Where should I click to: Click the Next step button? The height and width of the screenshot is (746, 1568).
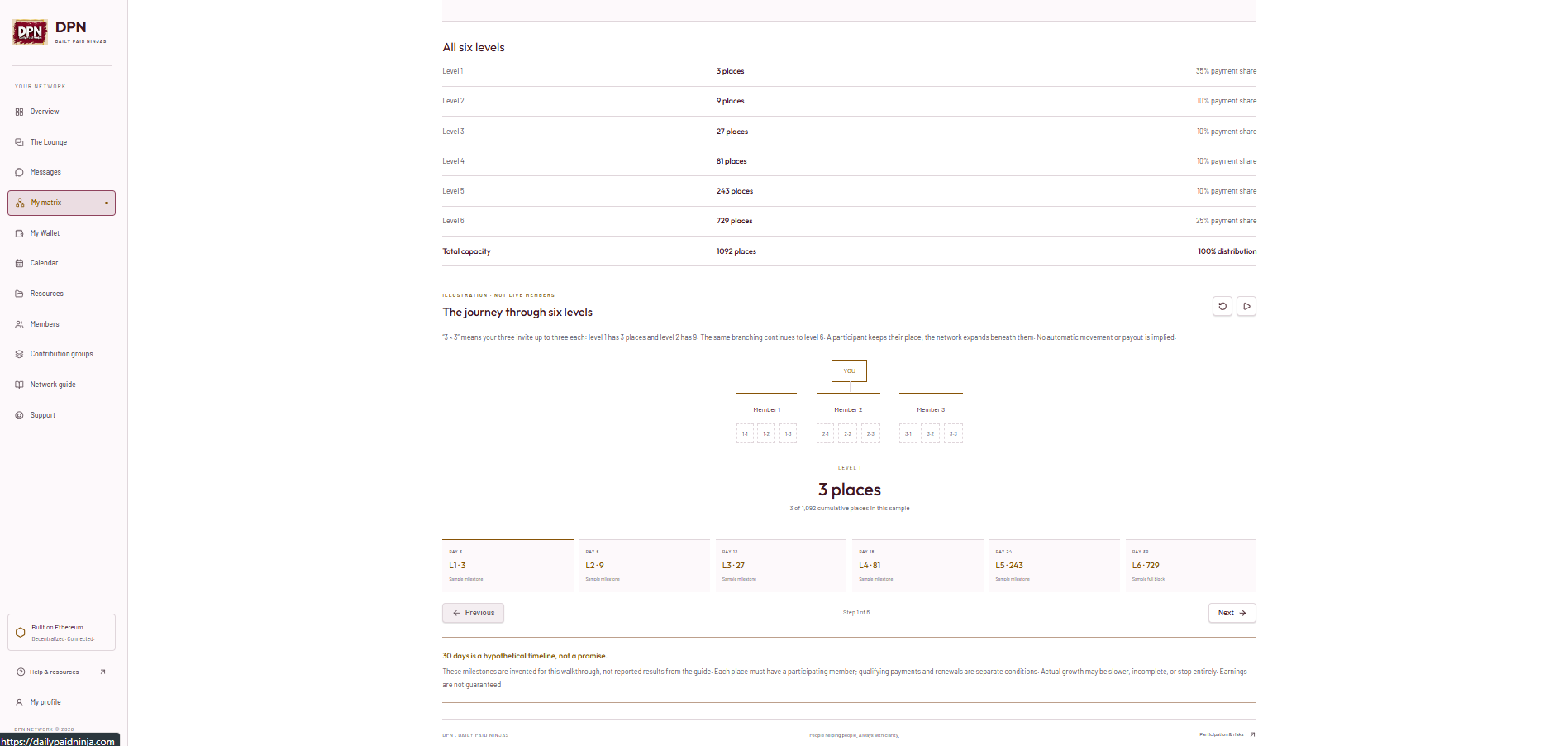click(1232, 613)
